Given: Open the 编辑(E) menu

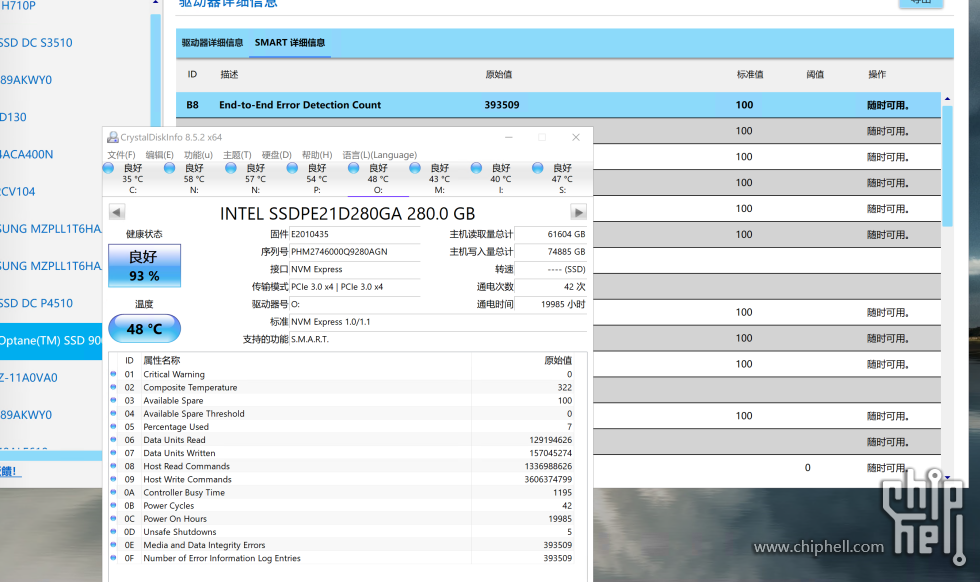Looking at the screenshot, I should [159, 154].
